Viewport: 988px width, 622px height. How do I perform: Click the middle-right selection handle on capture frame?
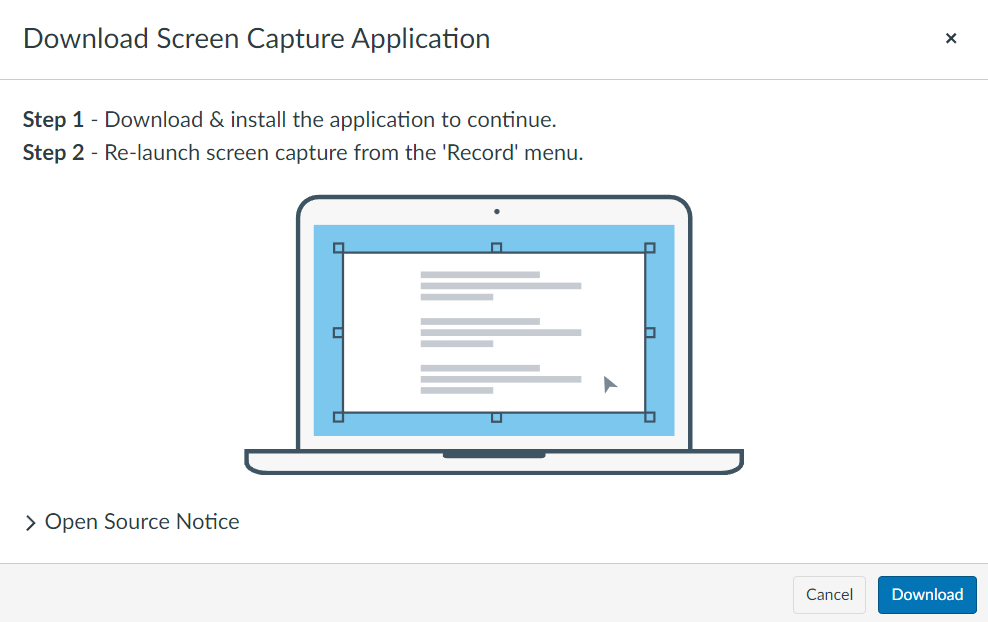point(650,332)
